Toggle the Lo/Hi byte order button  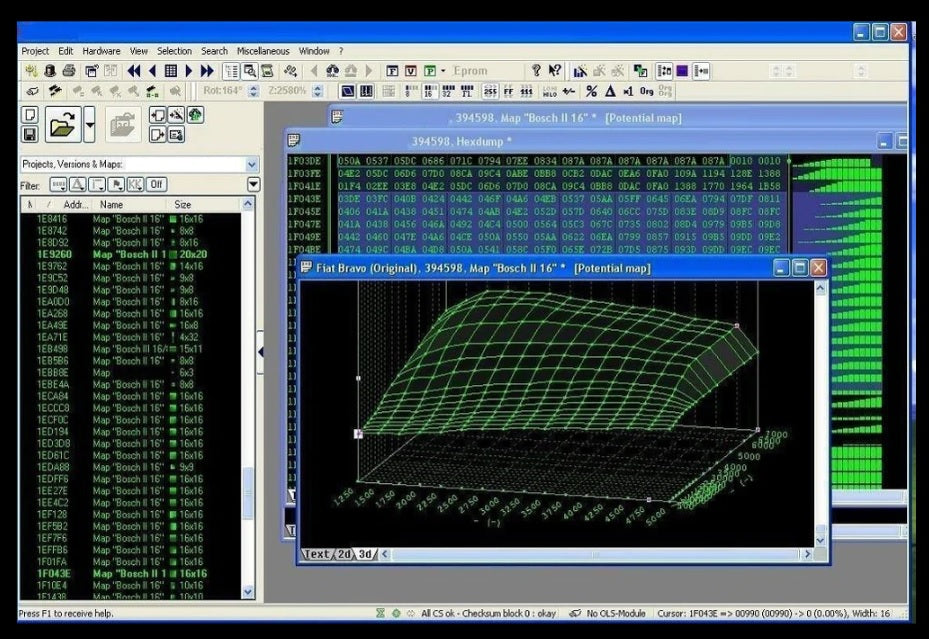click(549, 91)
